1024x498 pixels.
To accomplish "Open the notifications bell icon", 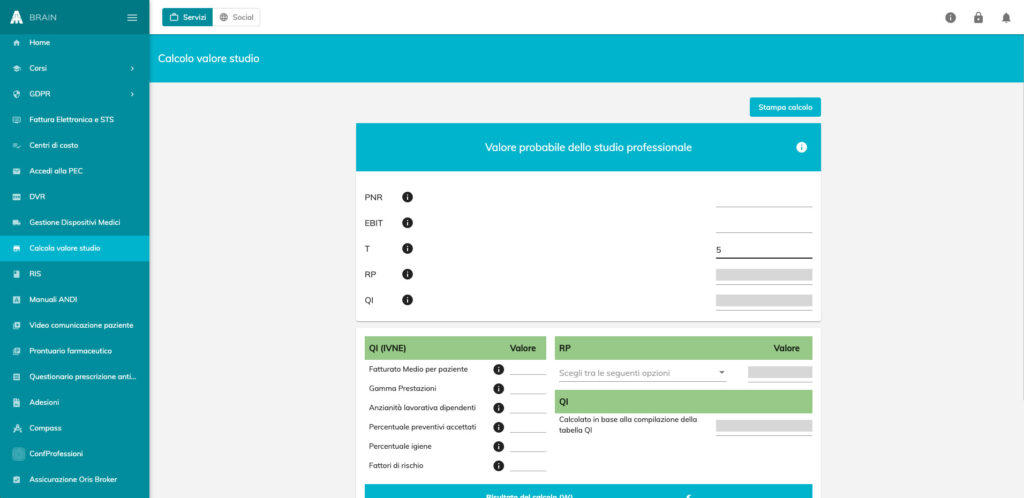I will click(1006, 17).
